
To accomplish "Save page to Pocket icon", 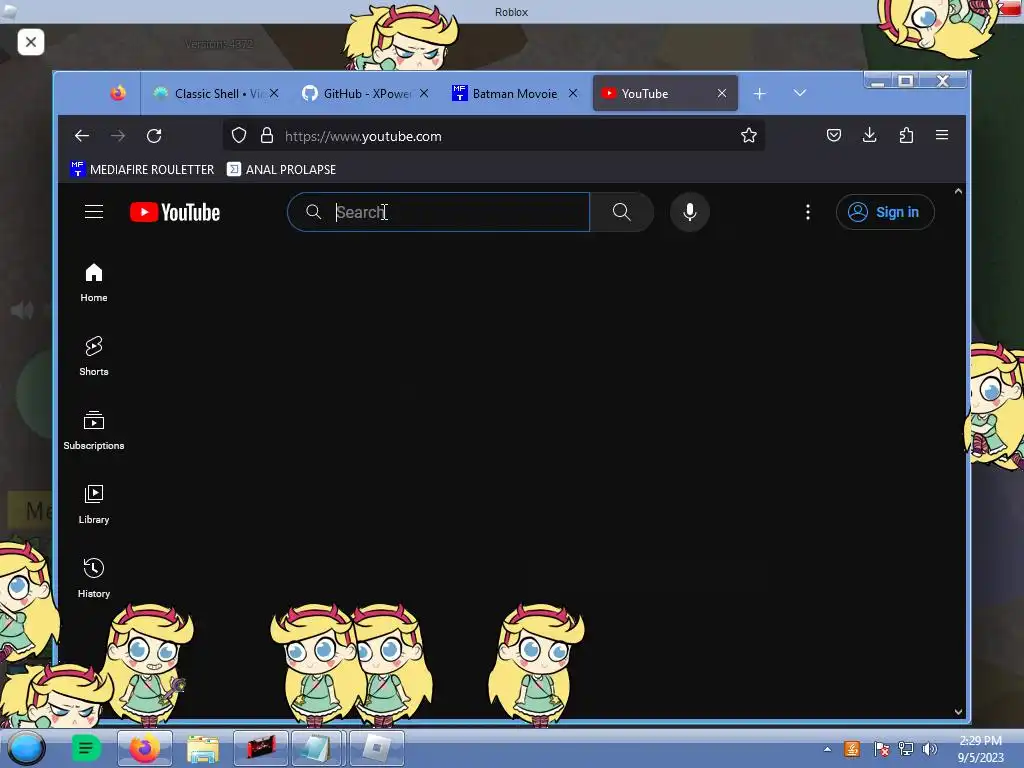I will click(x=834, y=135).
